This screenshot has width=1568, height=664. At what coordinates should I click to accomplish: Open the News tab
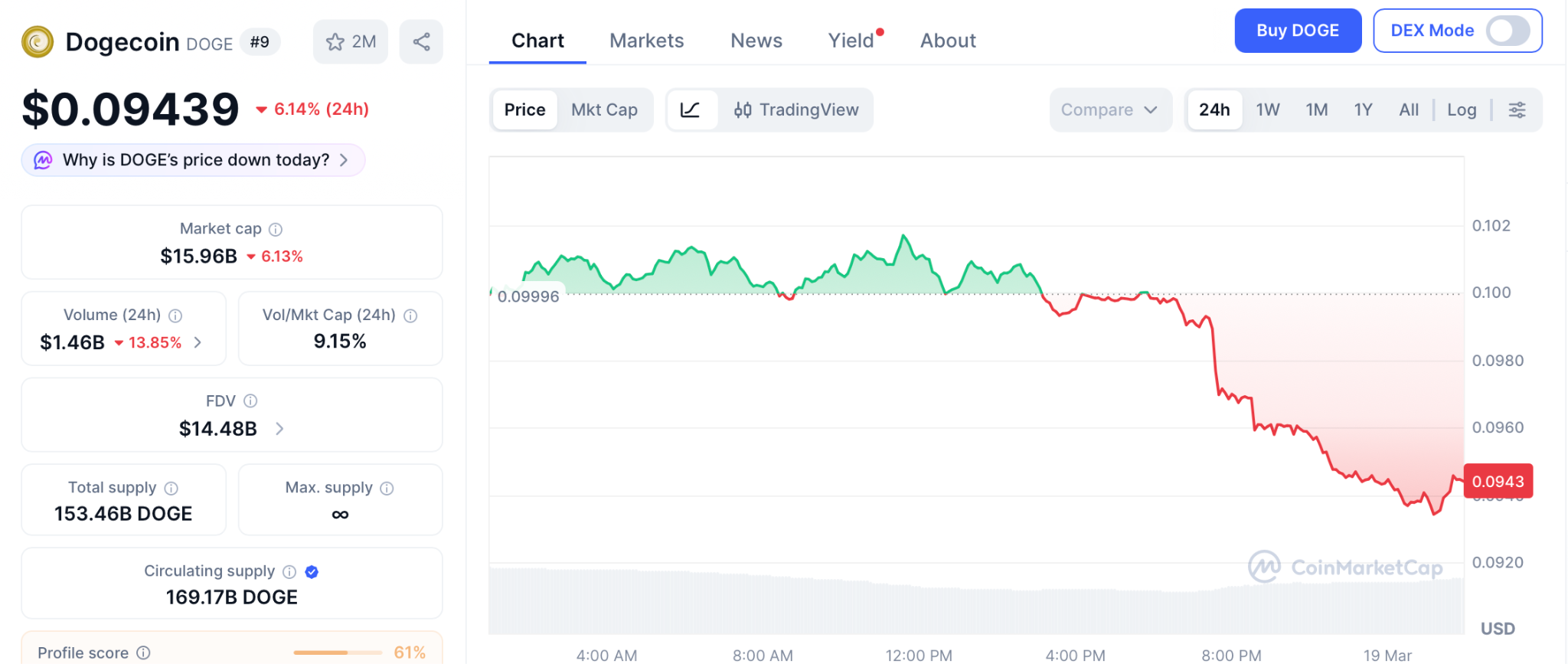[x=756, y=41]
